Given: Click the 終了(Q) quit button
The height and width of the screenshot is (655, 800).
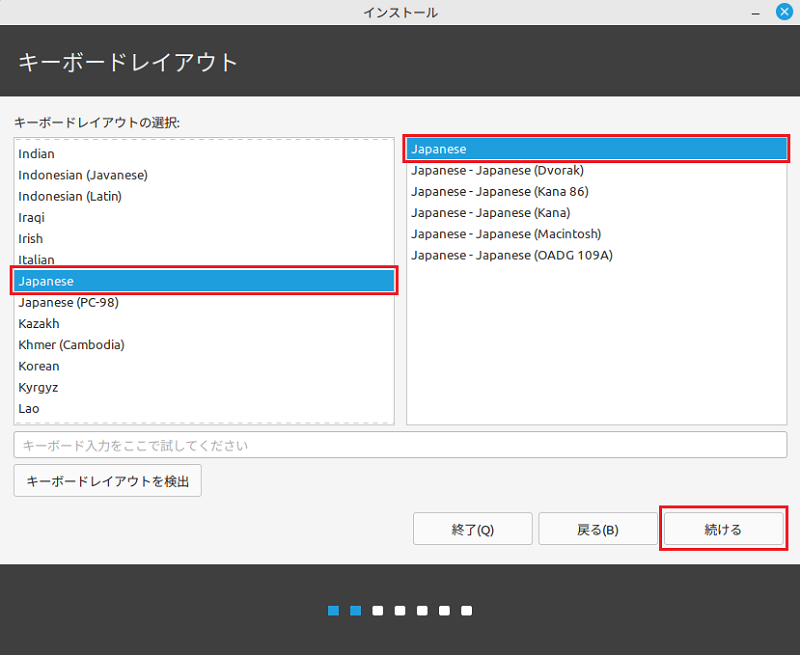Looking at the screenshot, I should [x=472, y=529].
